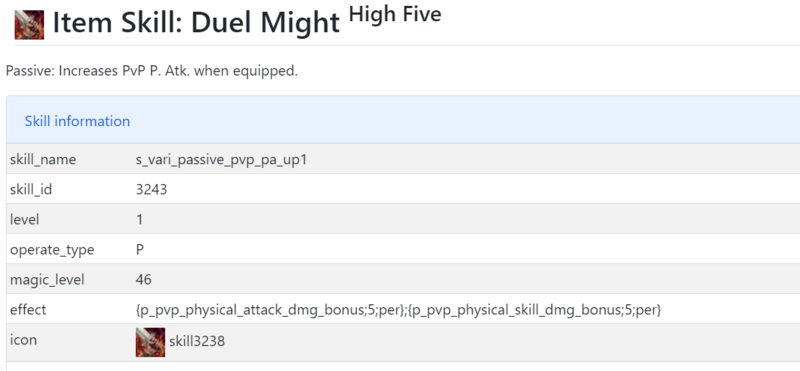Viewport: 800px width, 371px height.
Task: Click the skill3238 icon thumbnail
Action: (150, 342)
